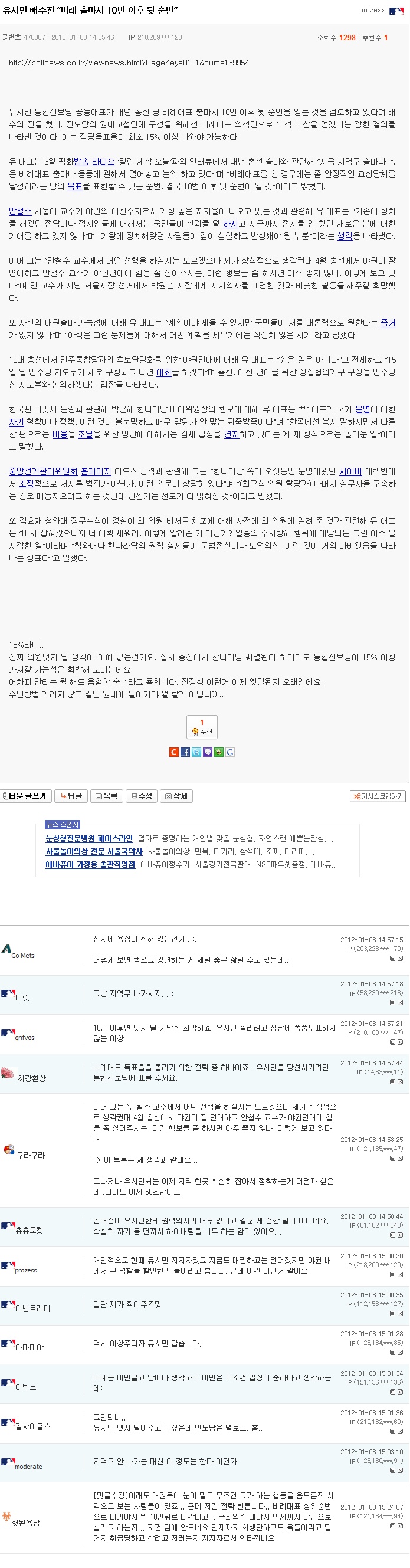410x1568 pixels.
Task: Click the 기사스크랩하기 scrap button
Action: click(x=378, y=796)
